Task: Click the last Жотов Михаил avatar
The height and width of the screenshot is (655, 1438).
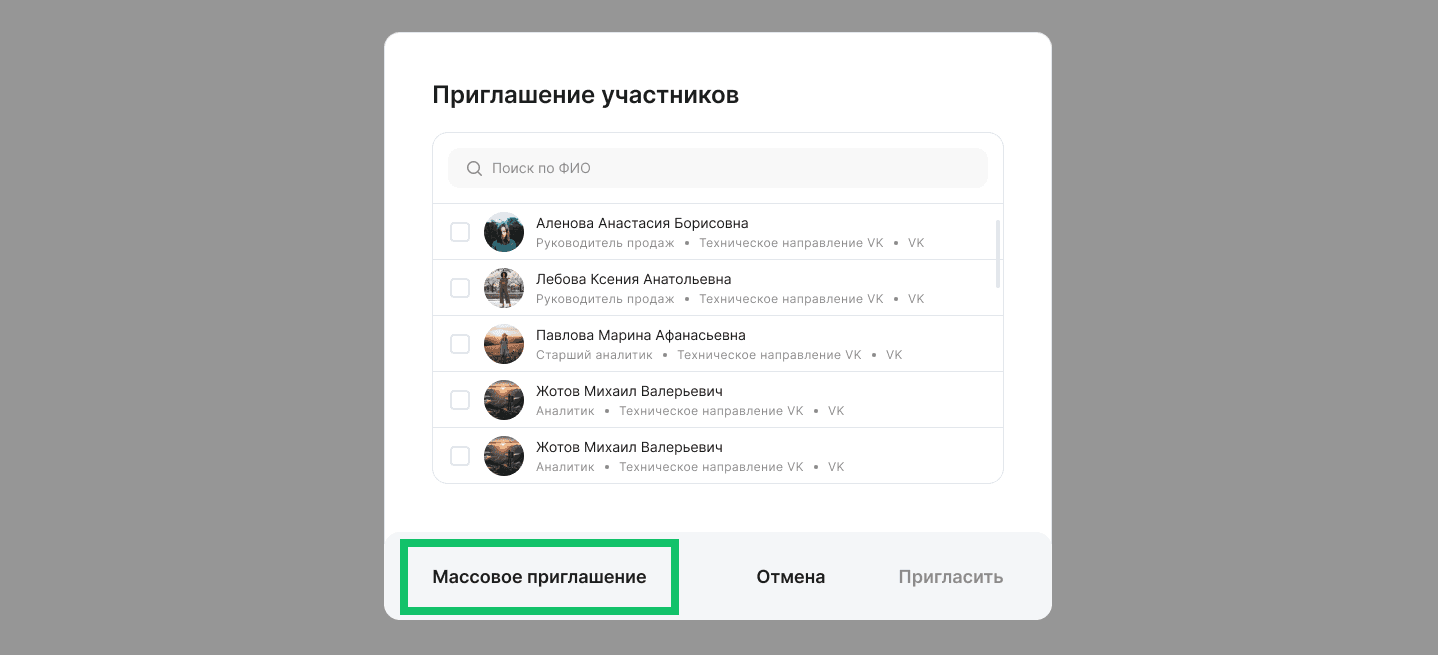Action: click(x=504, y=455)
